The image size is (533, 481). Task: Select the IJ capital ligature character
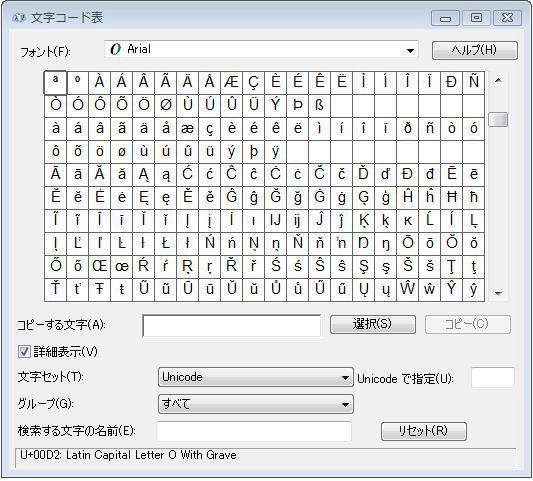coord(276,220)
